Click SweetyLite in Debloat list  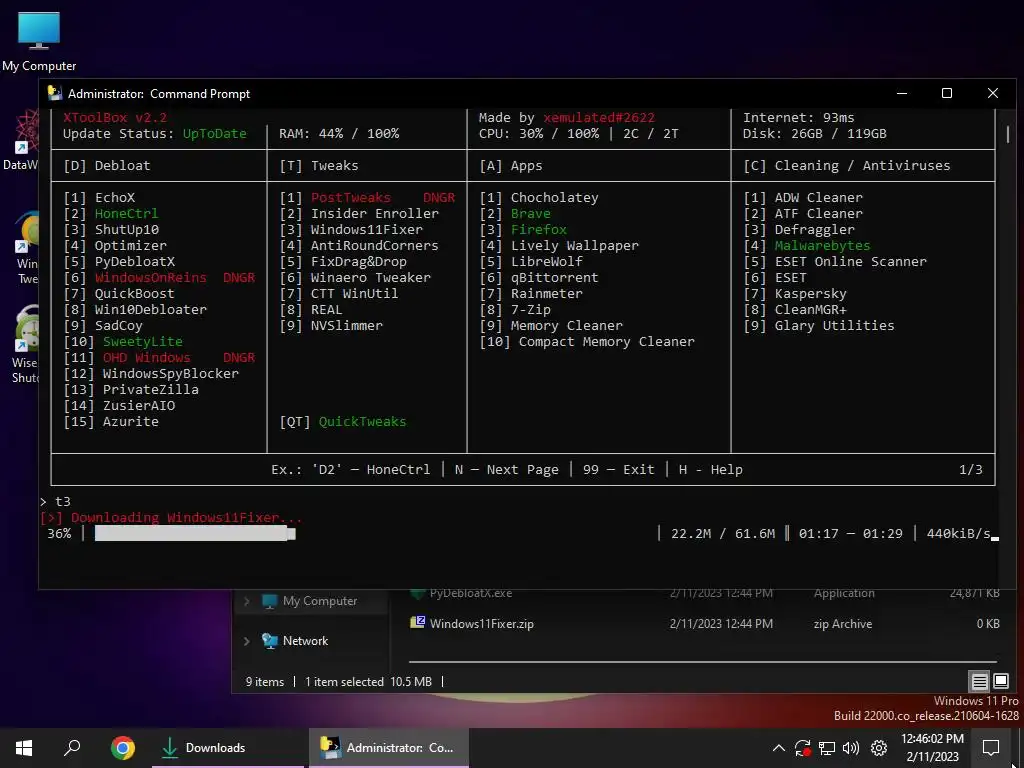pyautogui.click(x=142, y=342)
